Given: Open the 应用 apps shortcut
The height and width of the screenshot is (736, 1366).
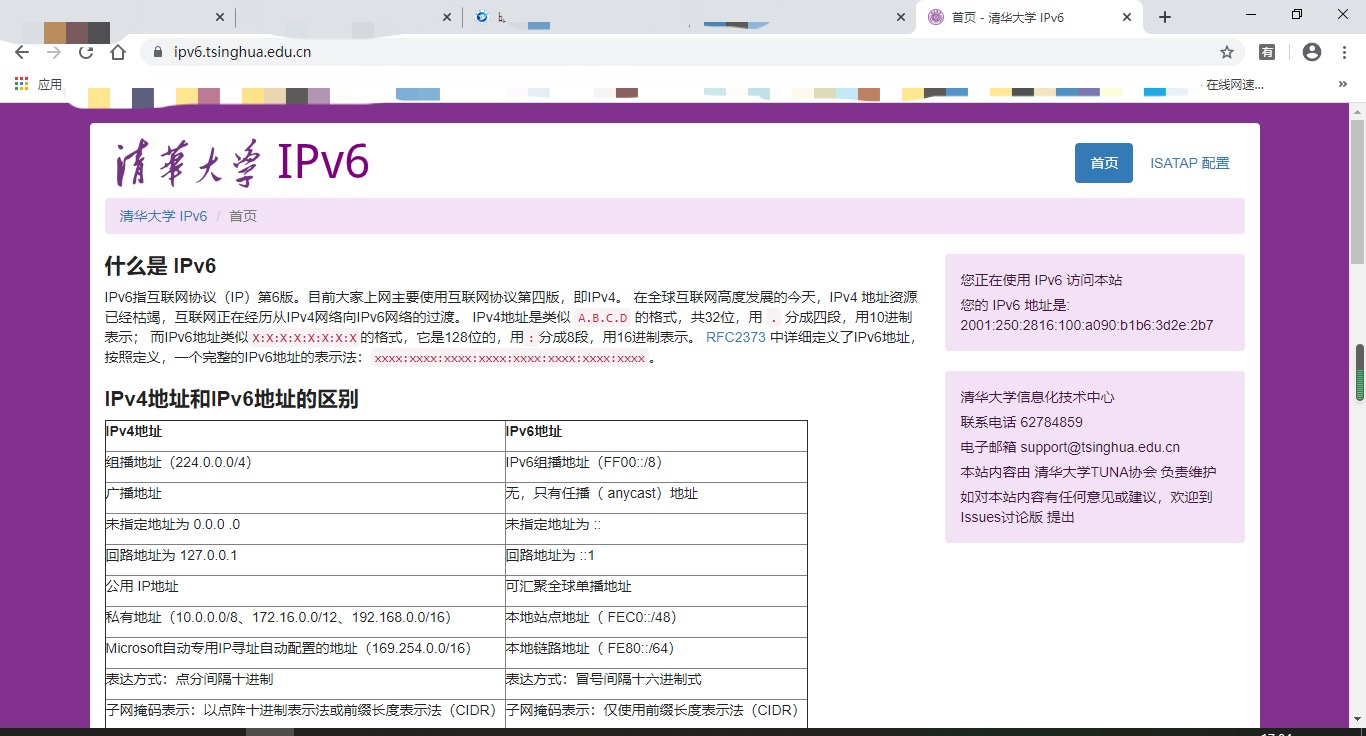Looking at the screenshot, I should coord(38,85).
